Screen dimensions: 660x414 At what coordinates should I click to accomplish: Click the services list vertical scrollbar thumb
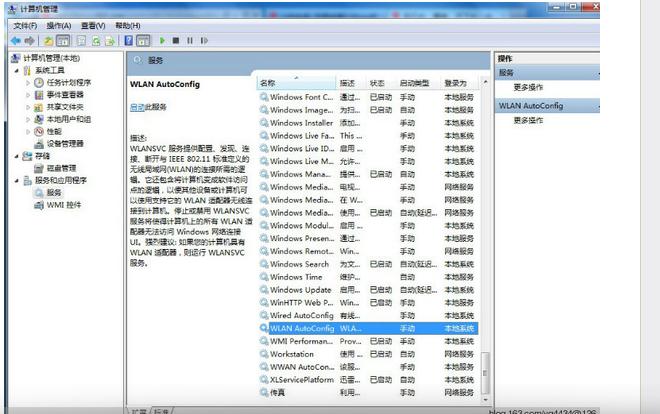click(485, 372)
